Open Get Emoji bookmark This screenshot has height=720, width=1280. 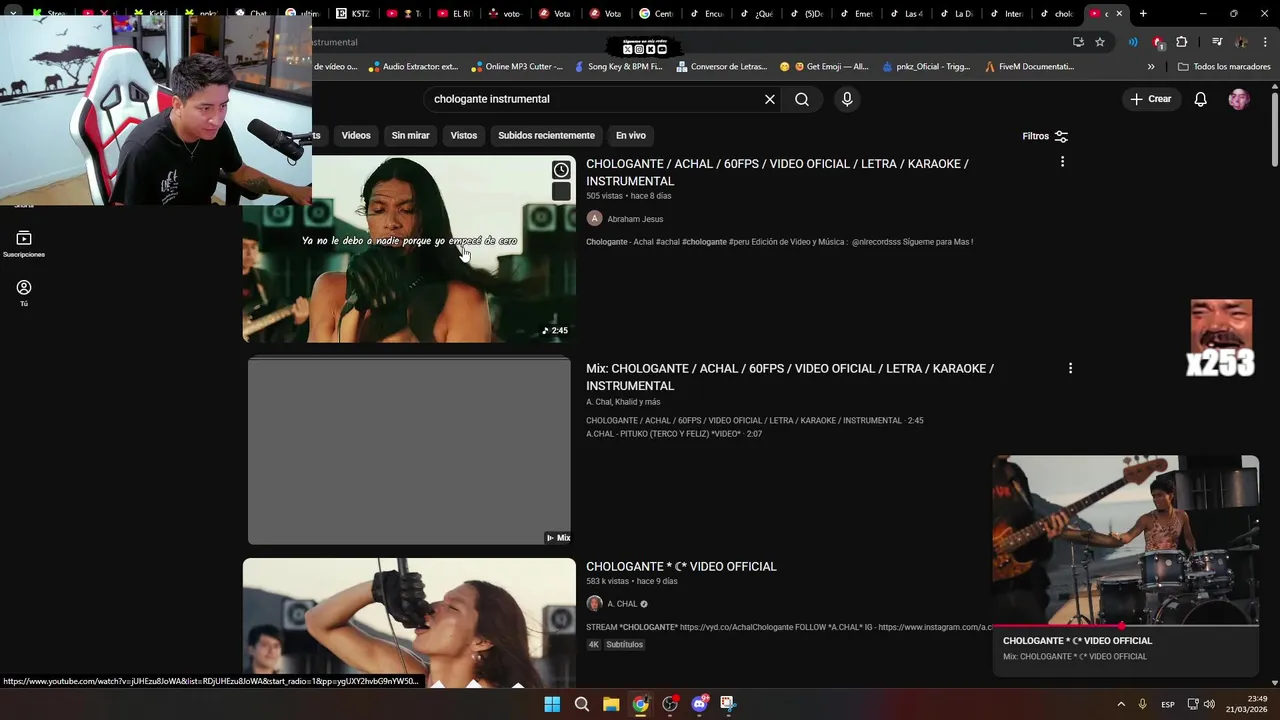[824, 67]
